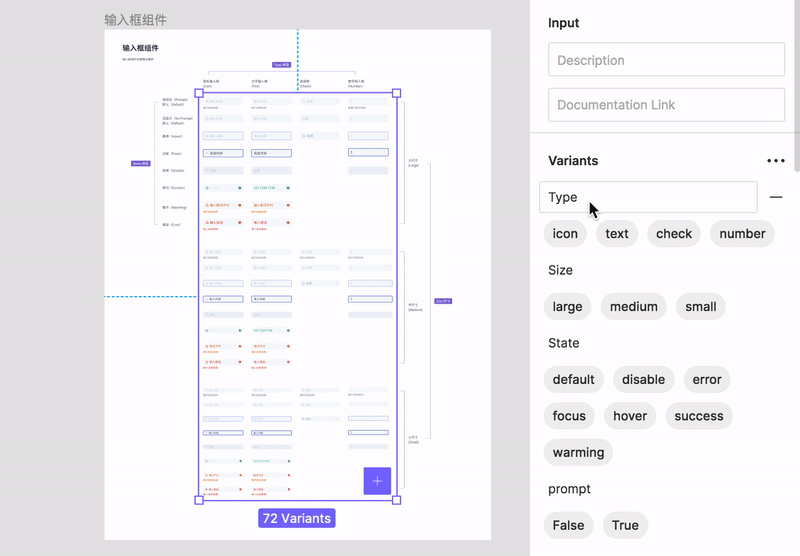Open the Variants three-dots menu
This screenshot has width=800, height=556.
775,161
